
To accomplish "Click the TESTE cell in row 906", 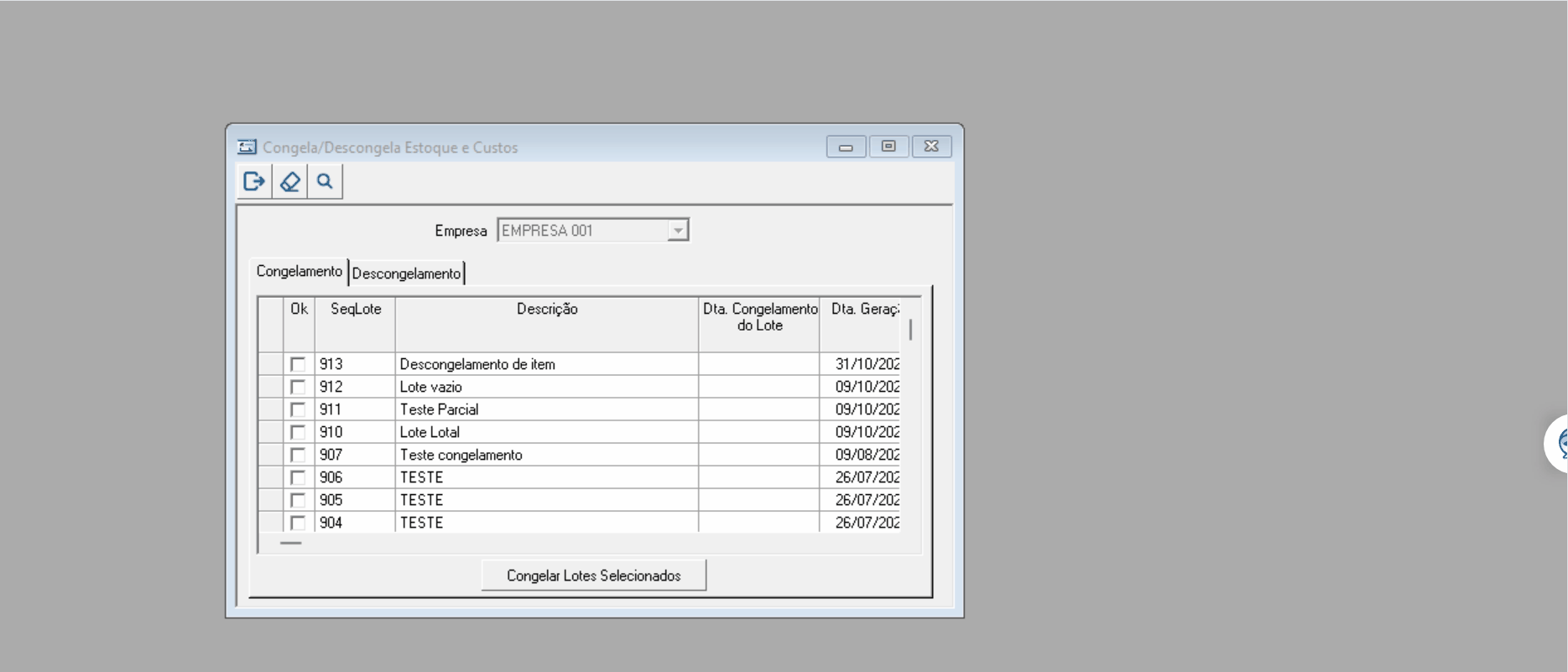I will tap(547, 477).
